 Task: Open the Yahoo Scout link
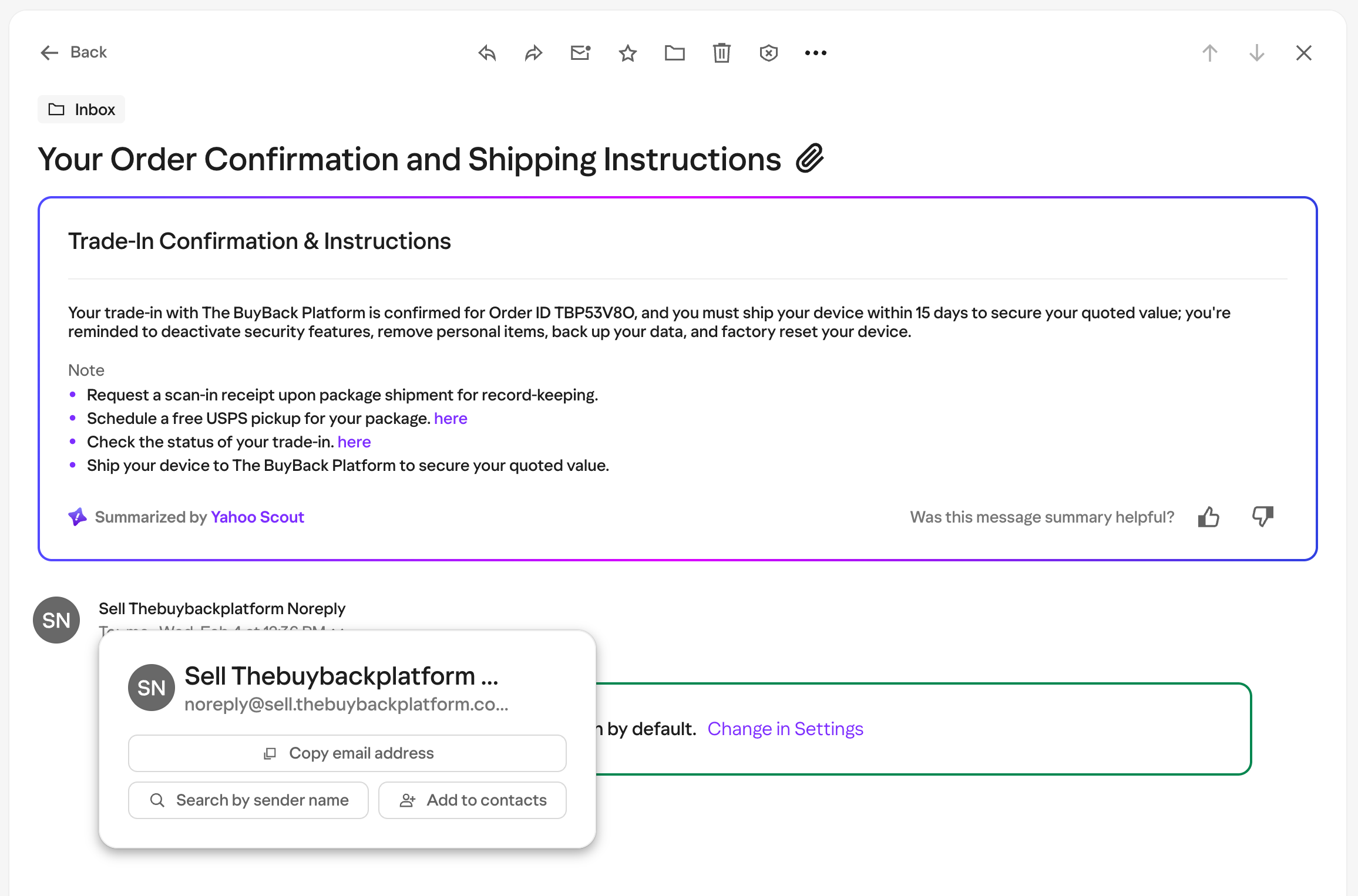(257, 517)
